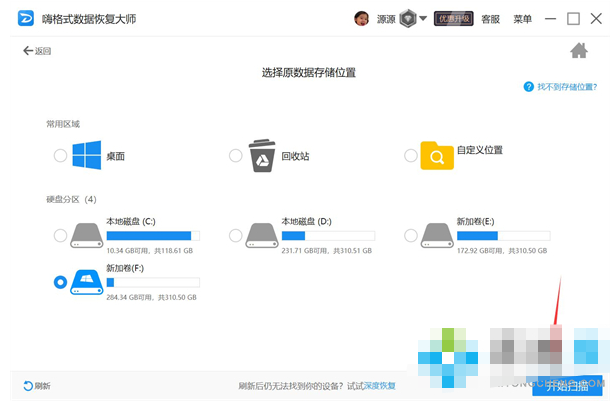The width and height of the screenshot is (612, 412).
Task: Click the local disk C: drive icon
Action: click(87, 235)
